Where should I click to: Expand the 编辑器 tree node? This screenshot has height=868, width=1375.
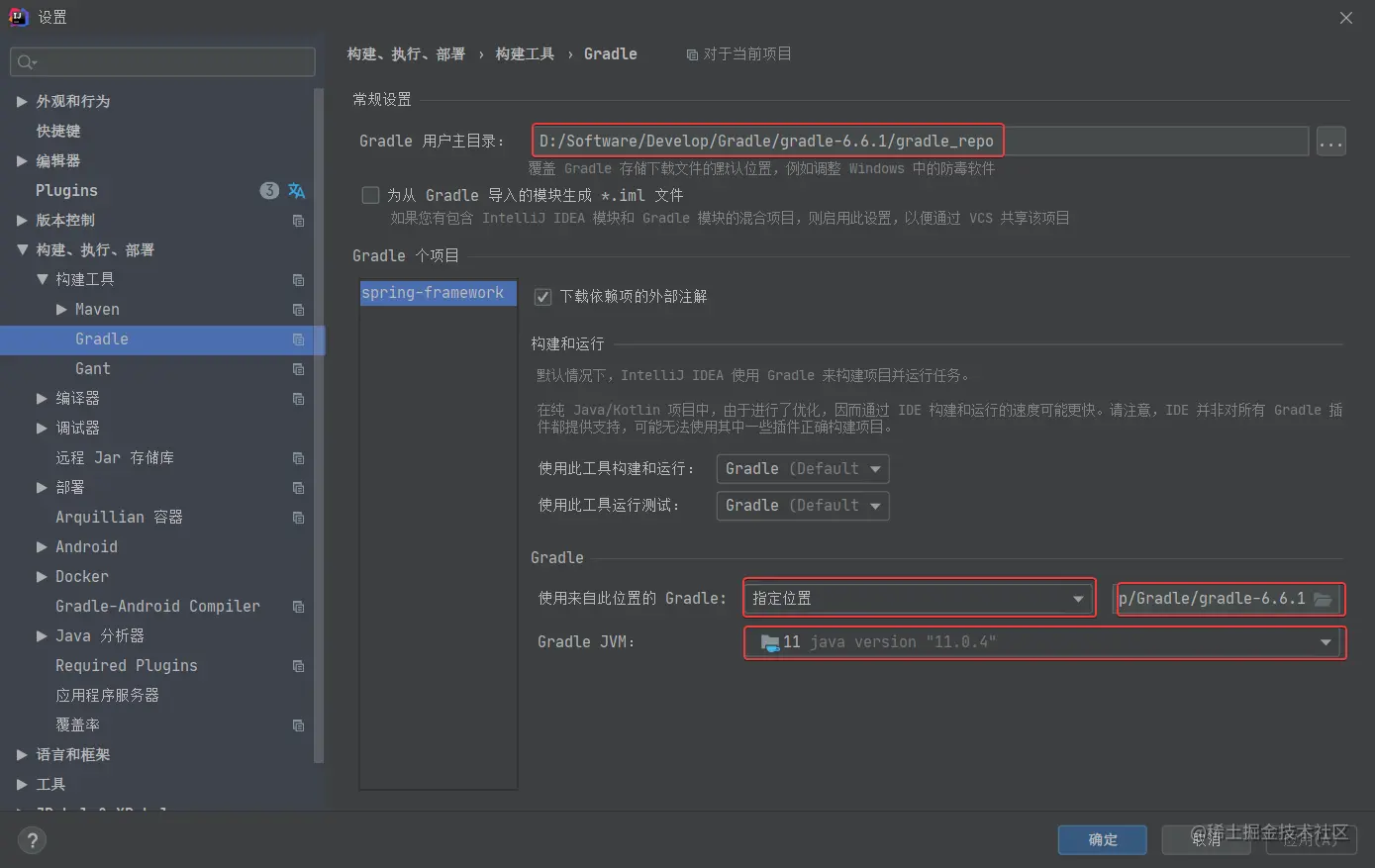pyautogui.click(x=22, y=160)
